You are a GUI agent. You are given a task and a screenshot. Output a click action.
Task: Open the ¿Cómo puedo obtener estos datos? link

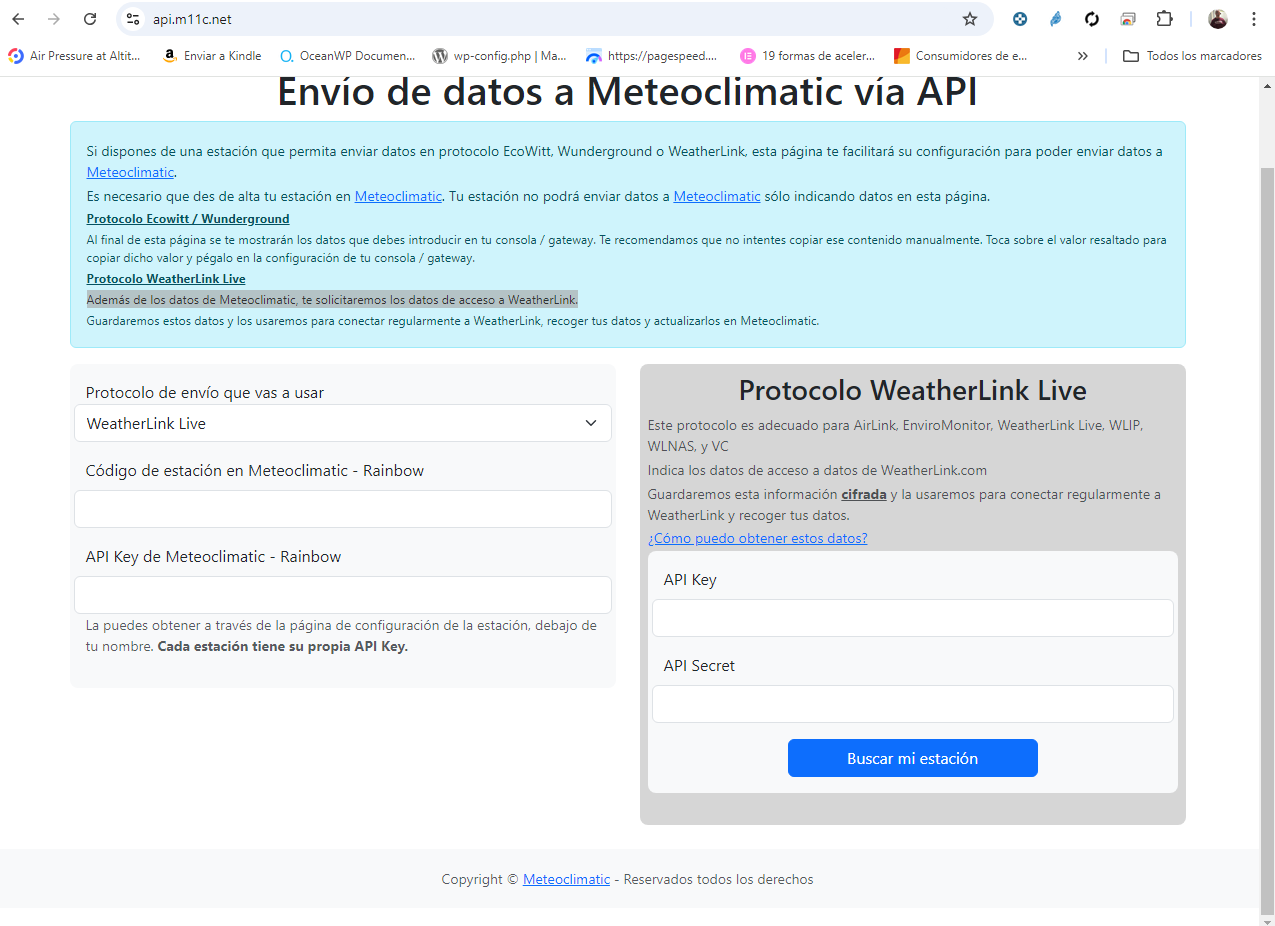point(757,538)
